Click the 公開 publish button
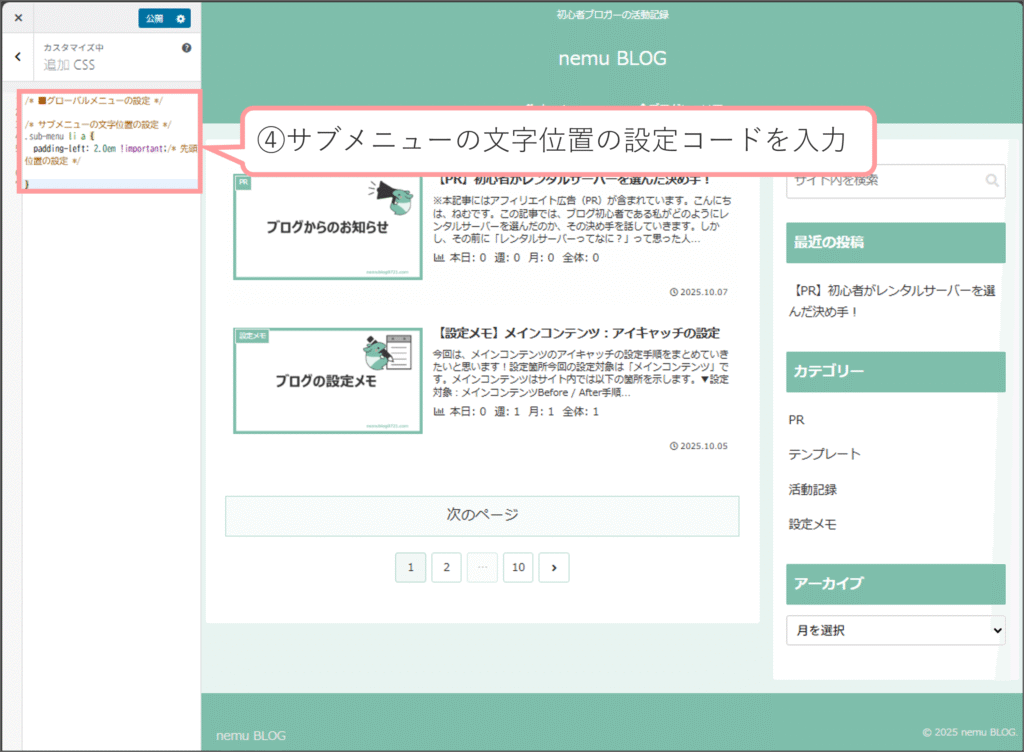The image size is (1024, 752). tap(153, 18)
